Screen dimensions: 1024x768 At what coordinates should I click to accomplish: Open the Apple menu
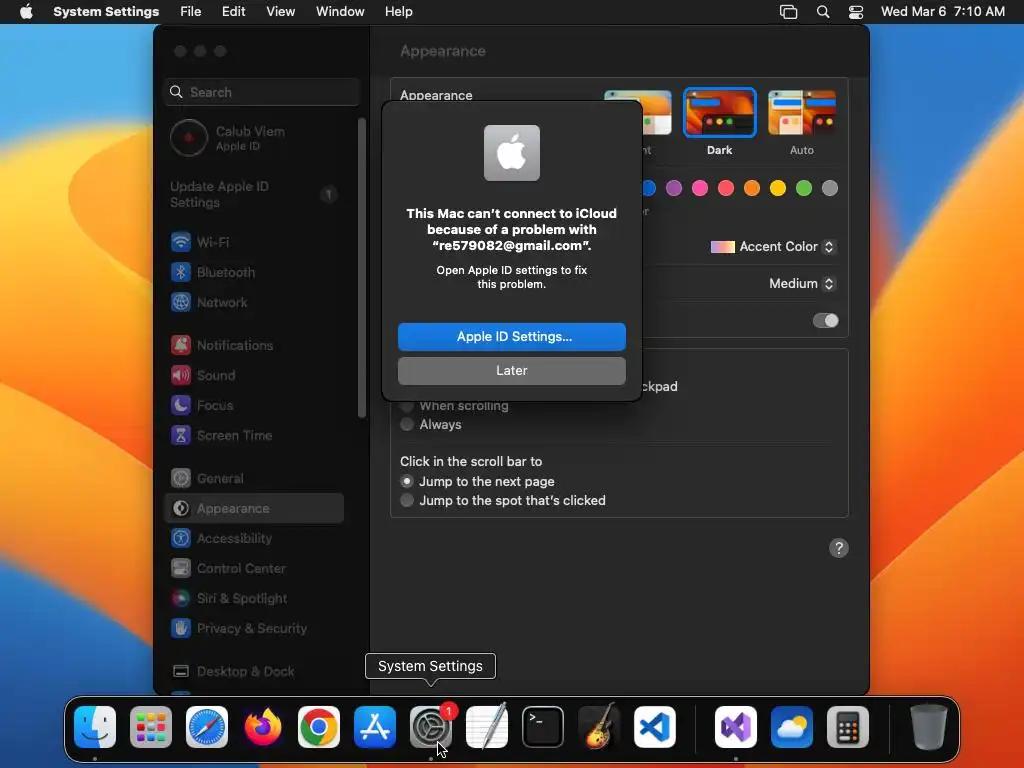tap(26, 12)
